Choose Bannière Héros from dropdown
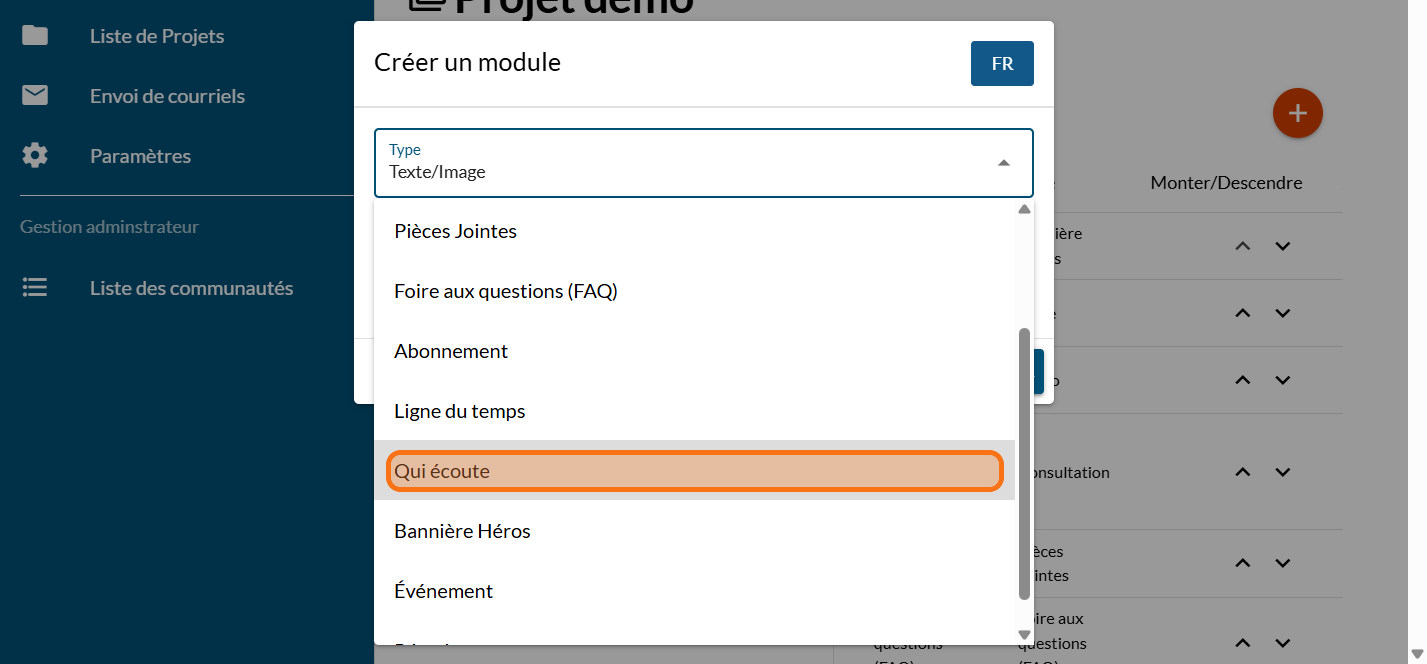1427x664 pixels. [462, 531]
